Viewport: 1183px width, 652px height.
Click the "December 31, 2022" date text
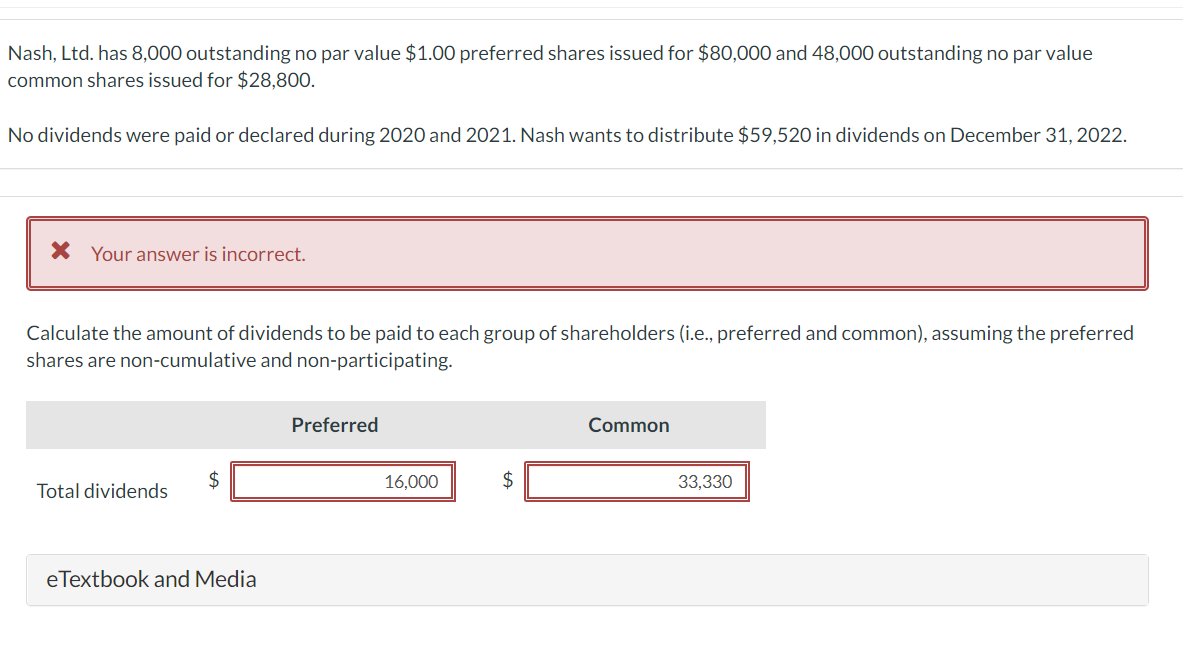click(1036, 135)
